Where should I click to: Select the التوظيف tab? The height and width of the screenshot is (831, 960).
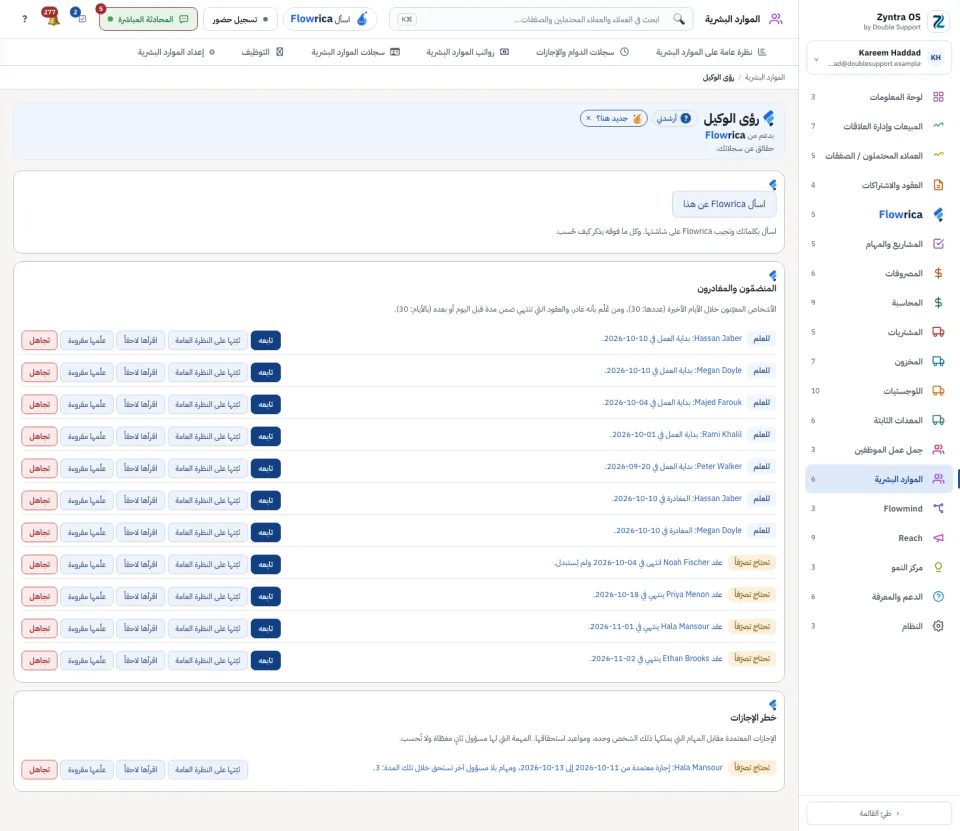tap(262, 52)
